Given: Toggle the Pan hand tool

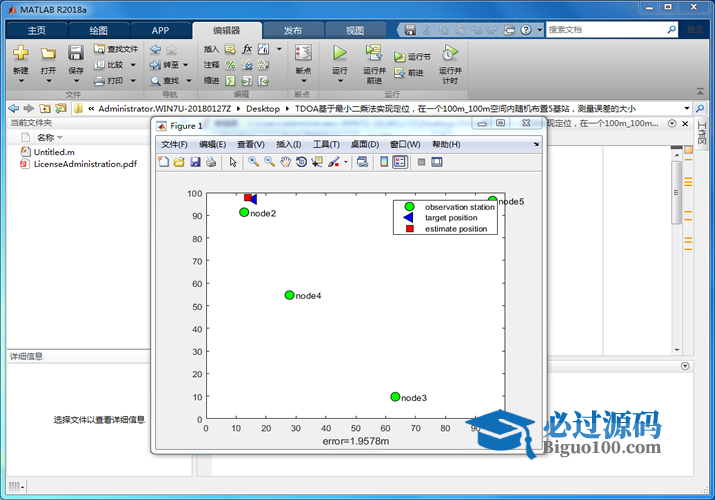Looking at the screenshot, I should click(285, 162).
